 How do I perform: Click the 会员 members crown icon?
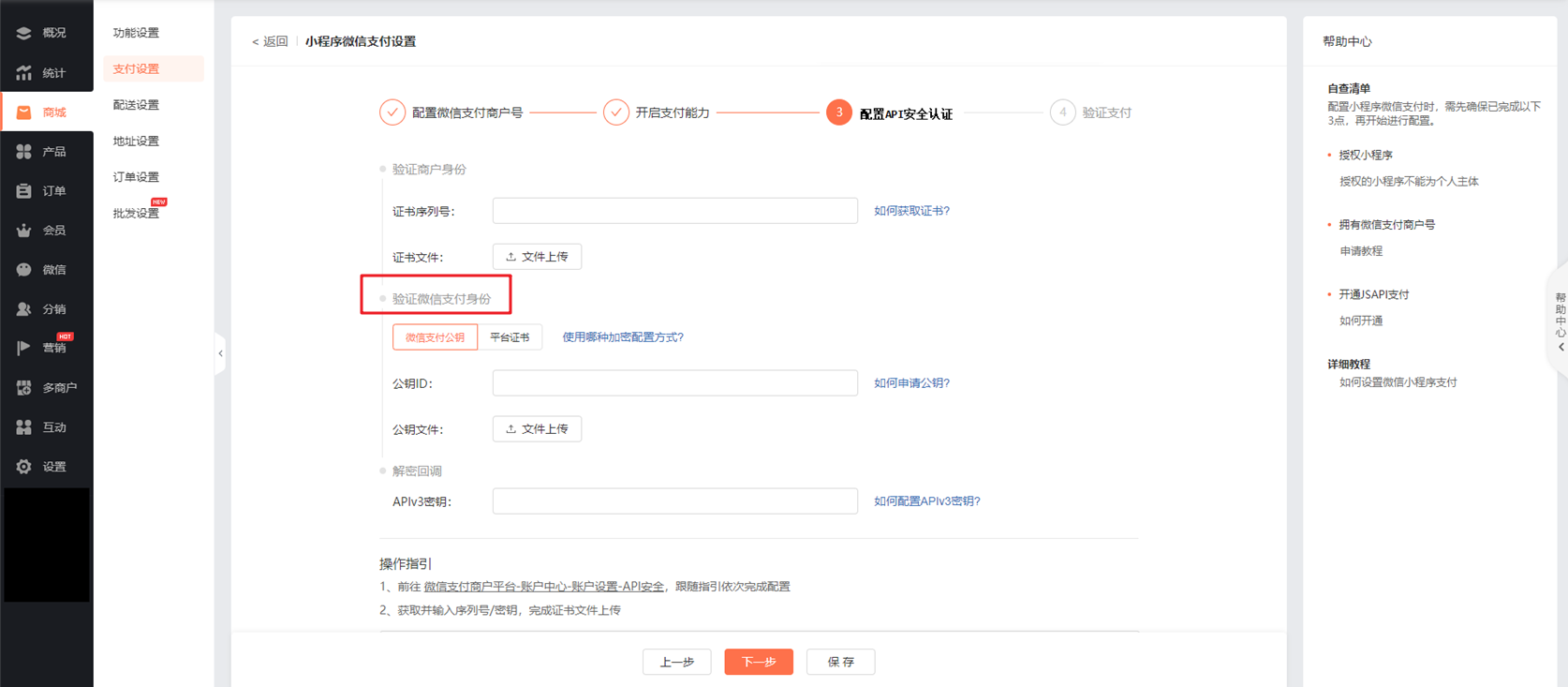[23, 231]
